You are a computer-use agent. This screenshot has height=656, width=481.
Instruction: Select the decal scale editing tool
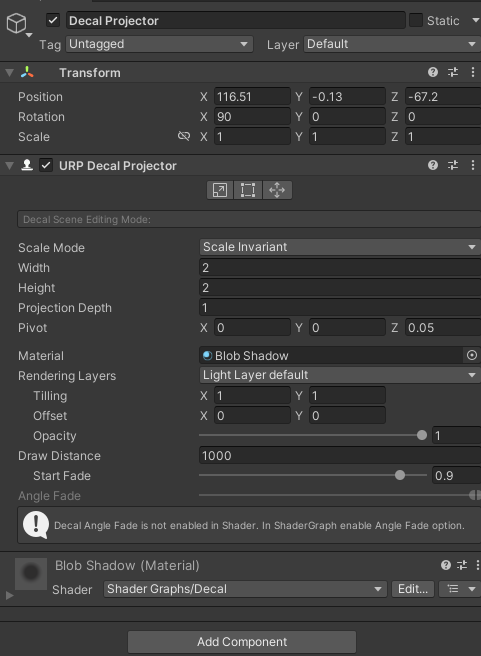pyautogui.click(x=220, y=190)
